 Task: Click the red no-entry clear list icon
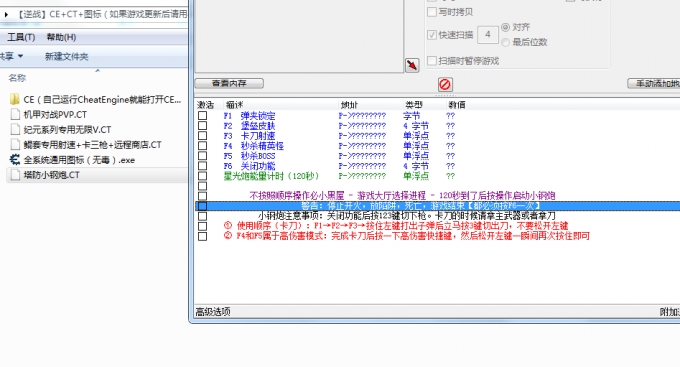[445, 84]
